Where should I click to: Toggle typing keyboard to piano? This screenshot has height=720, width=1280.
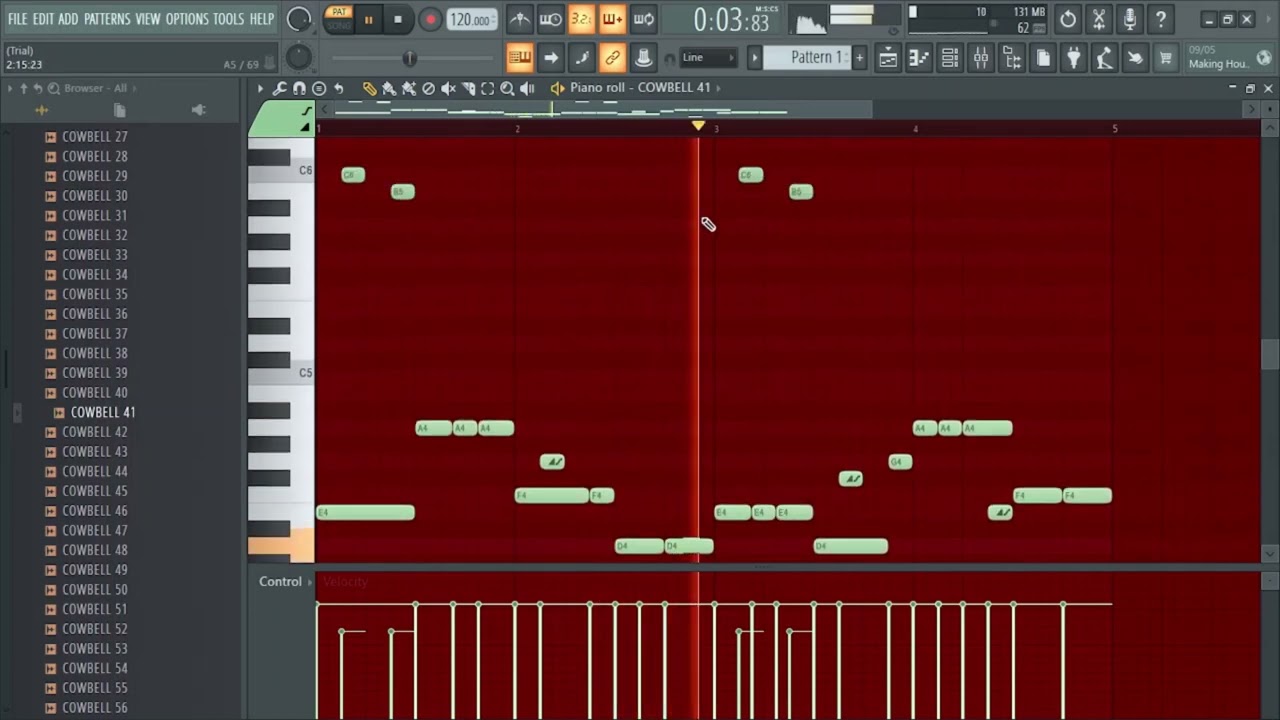520,58
